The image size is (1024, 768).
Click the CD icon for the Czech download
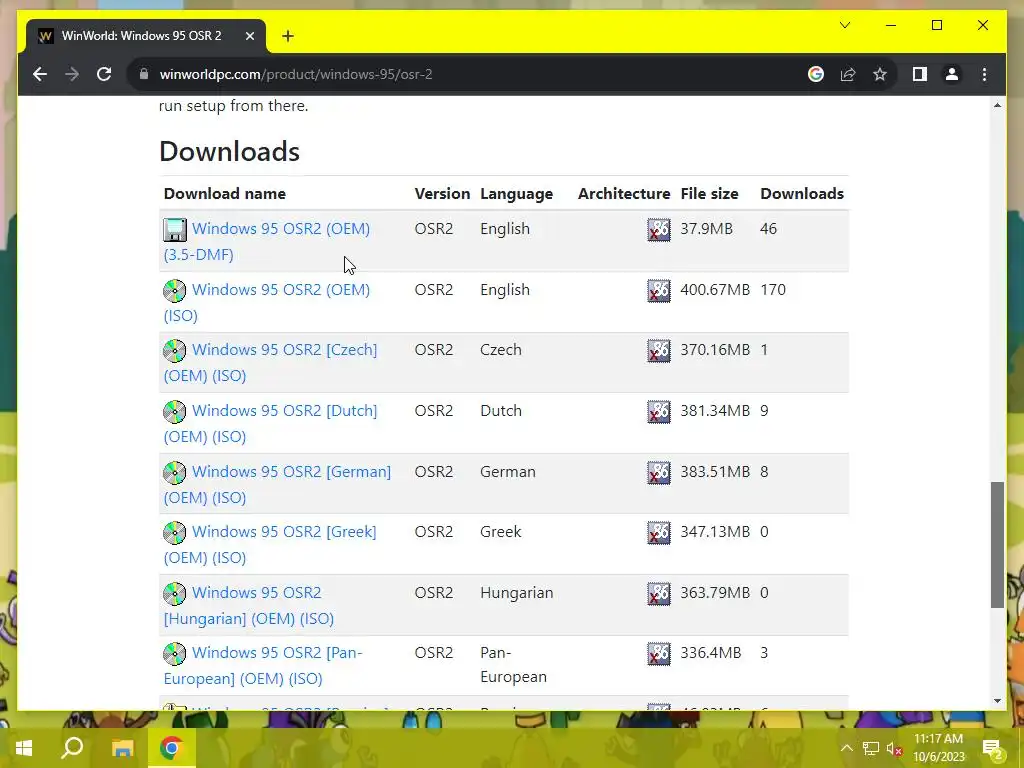174,351
